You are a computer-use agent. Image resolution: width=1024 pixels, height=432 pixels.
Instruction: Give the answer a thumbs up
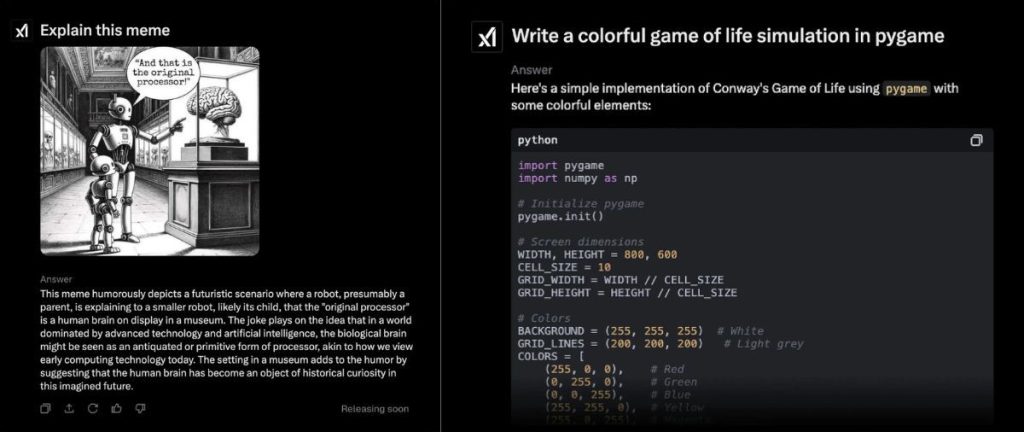[117, 408]
